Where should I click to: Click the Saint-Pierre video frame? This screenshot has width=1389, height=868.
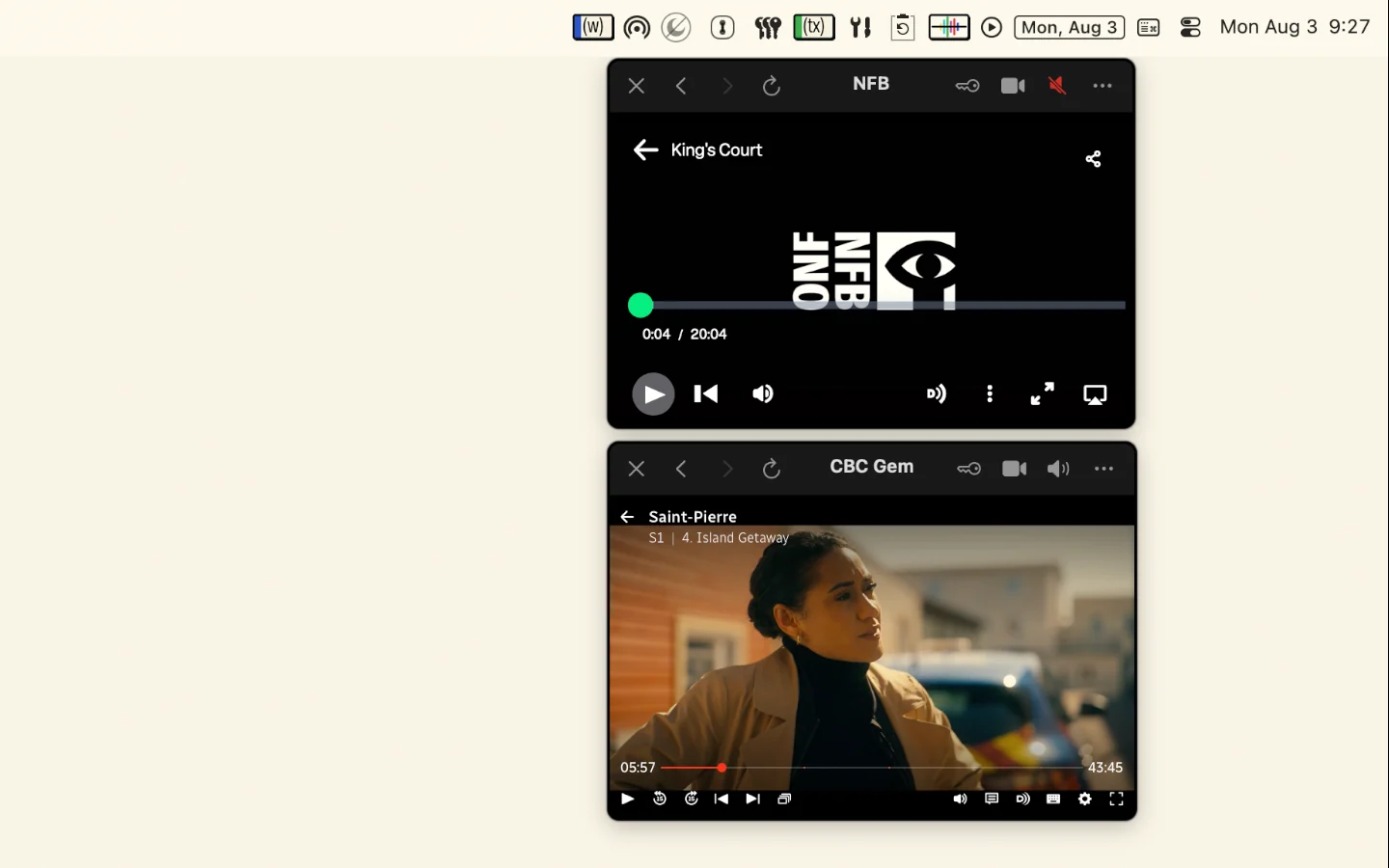872,656
